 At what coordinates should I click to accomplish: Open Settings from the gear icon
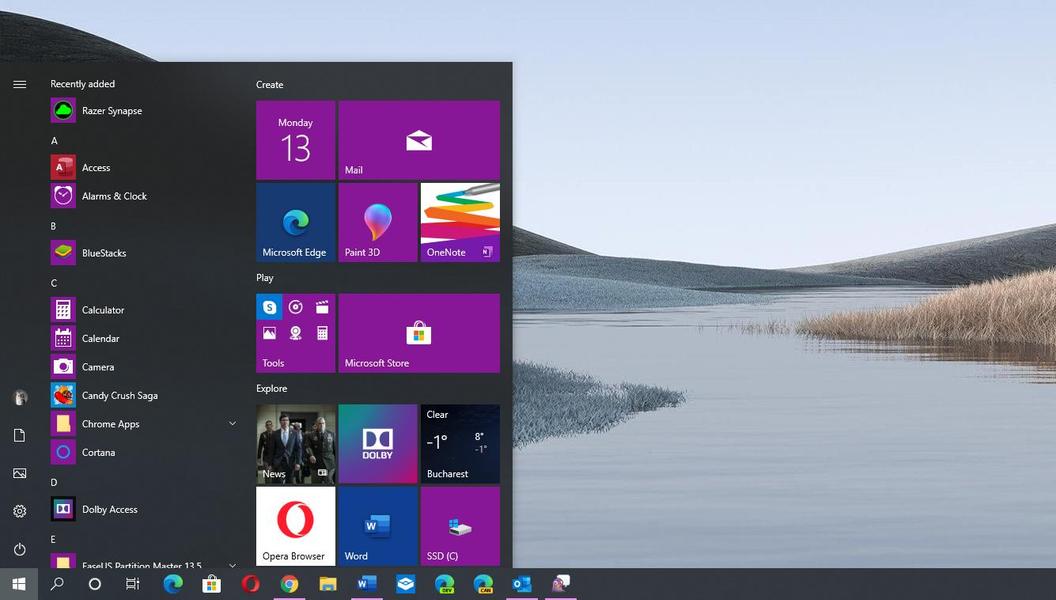click(x=20, y=511)
